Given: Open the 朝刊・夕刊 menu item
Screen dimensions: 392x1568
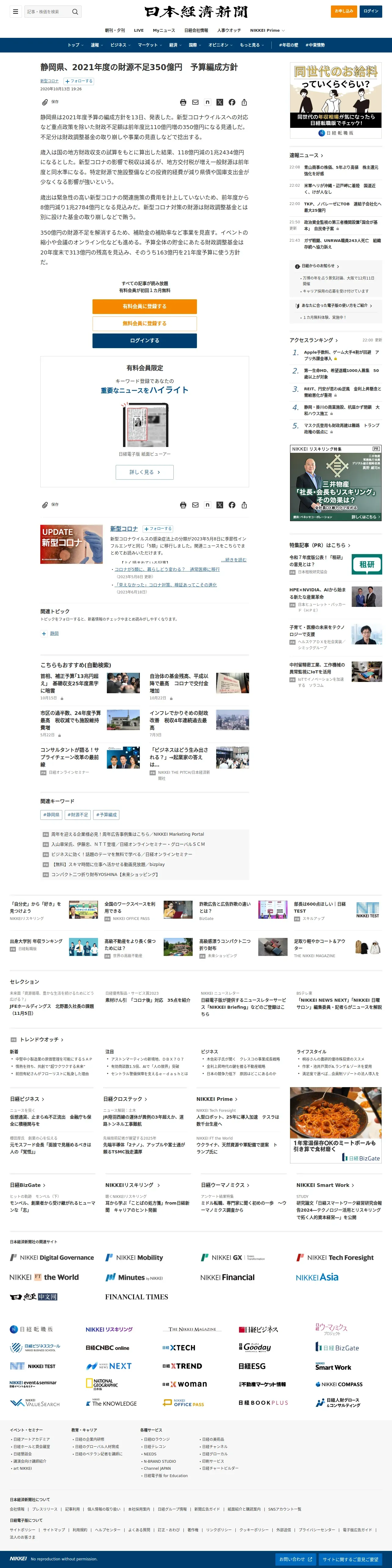Looking at the screenshot, I should click(x=115, y=31).
